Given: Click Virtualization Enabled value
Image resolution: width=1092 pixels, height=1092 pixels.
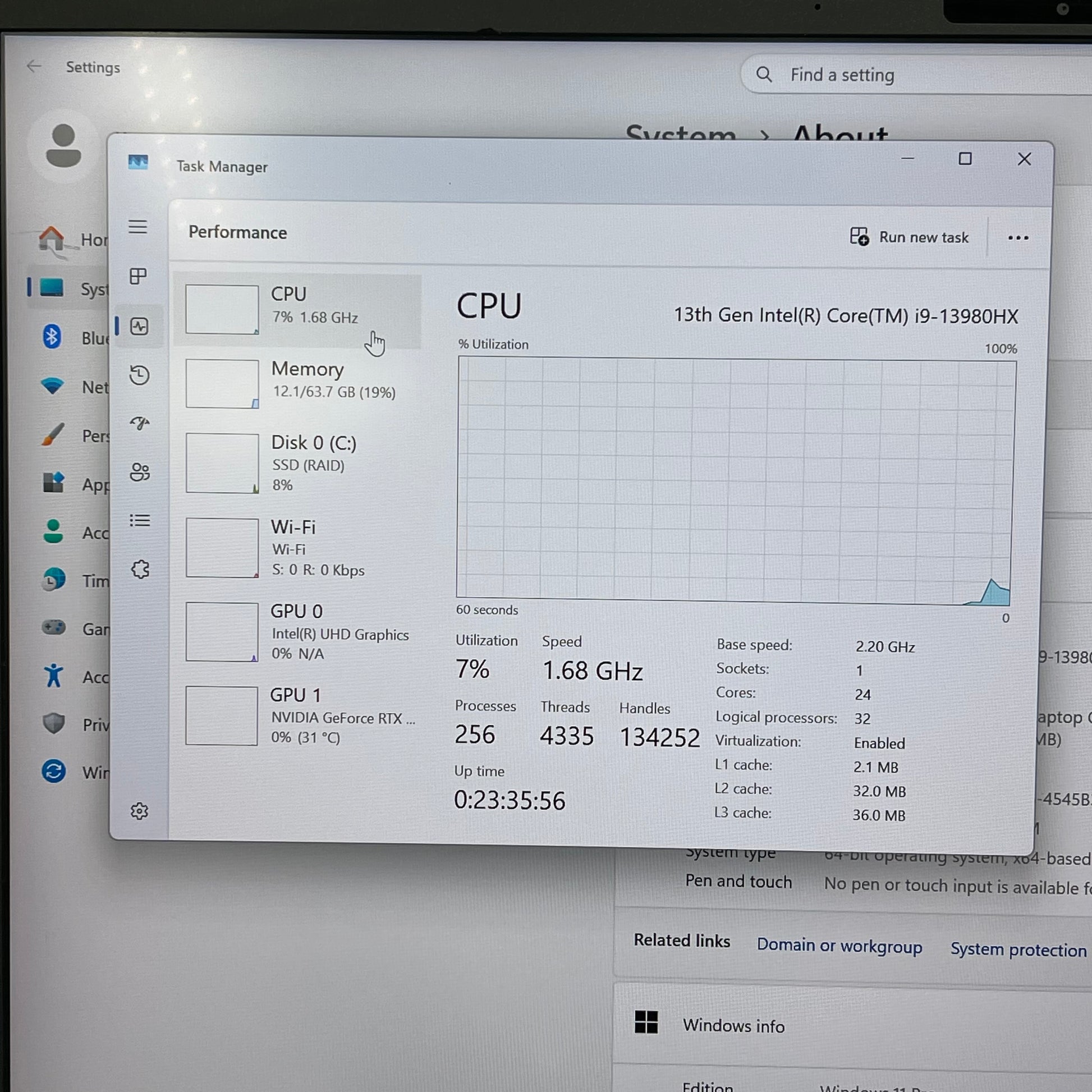Looking at the screenshot, I should pos(879,744).
